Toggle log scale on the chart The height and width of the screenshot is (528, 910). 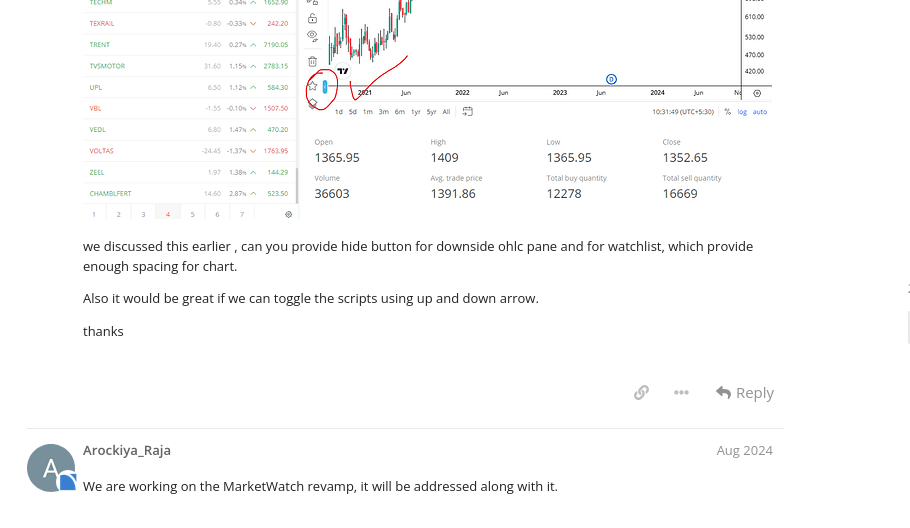[x=742, y=112]
